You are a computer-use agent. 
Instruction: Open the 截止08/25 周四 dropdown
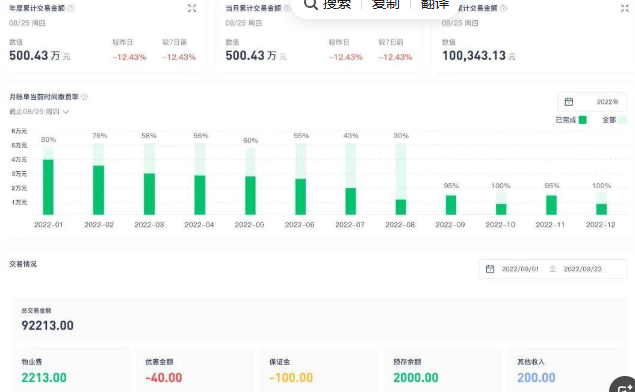39,111
